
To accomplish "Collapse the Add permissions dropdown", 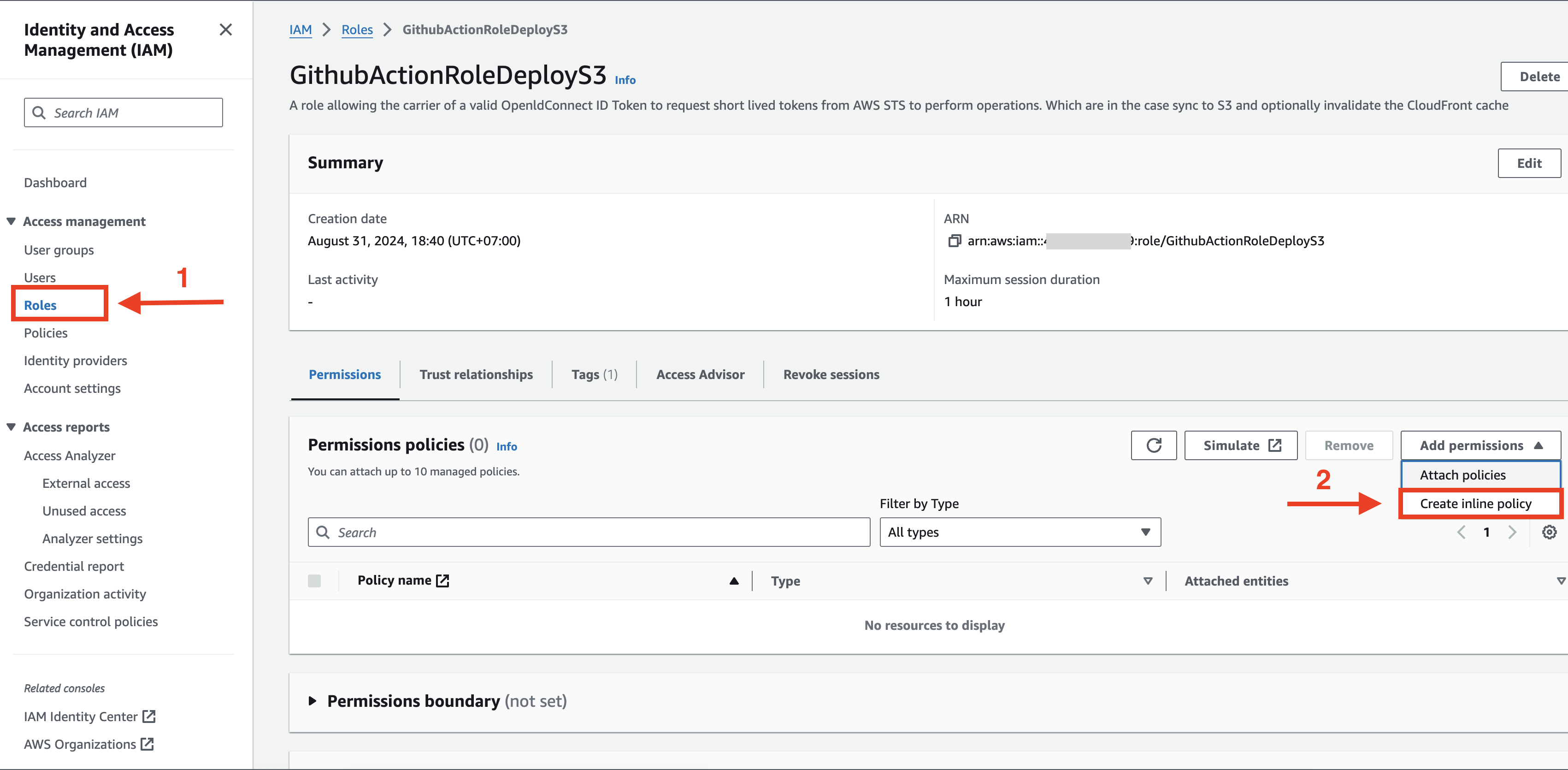I will 1481,445.
